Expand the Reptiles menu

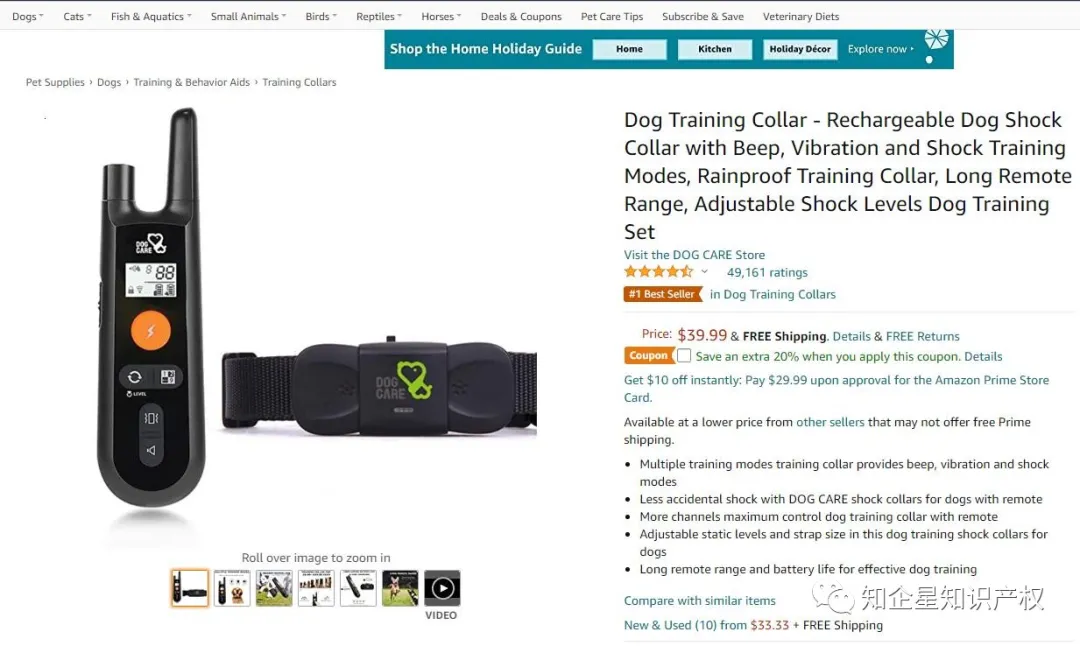coord(379,17)
